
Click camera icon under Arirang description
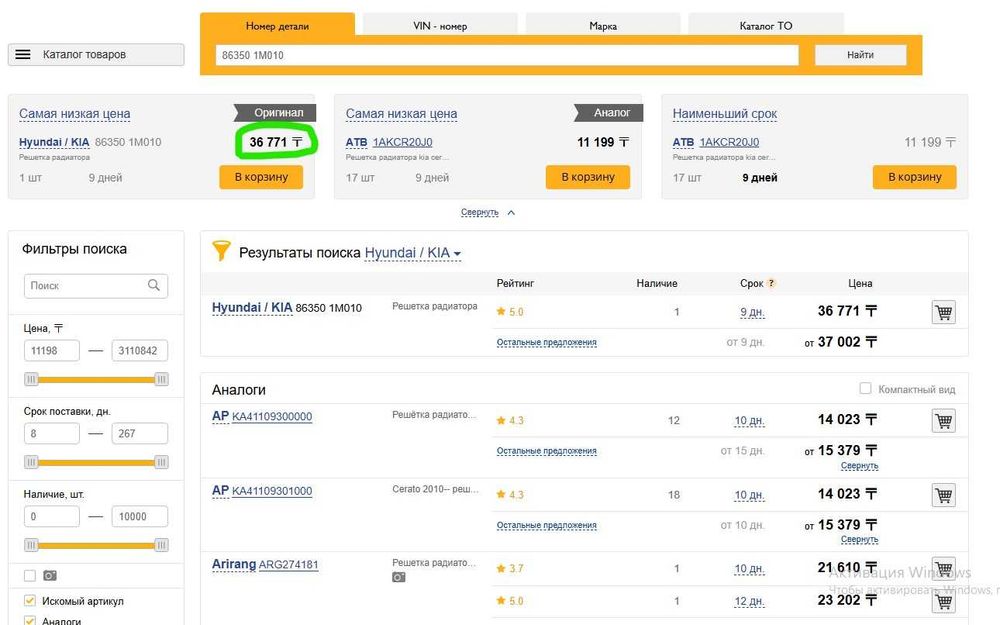399,578
